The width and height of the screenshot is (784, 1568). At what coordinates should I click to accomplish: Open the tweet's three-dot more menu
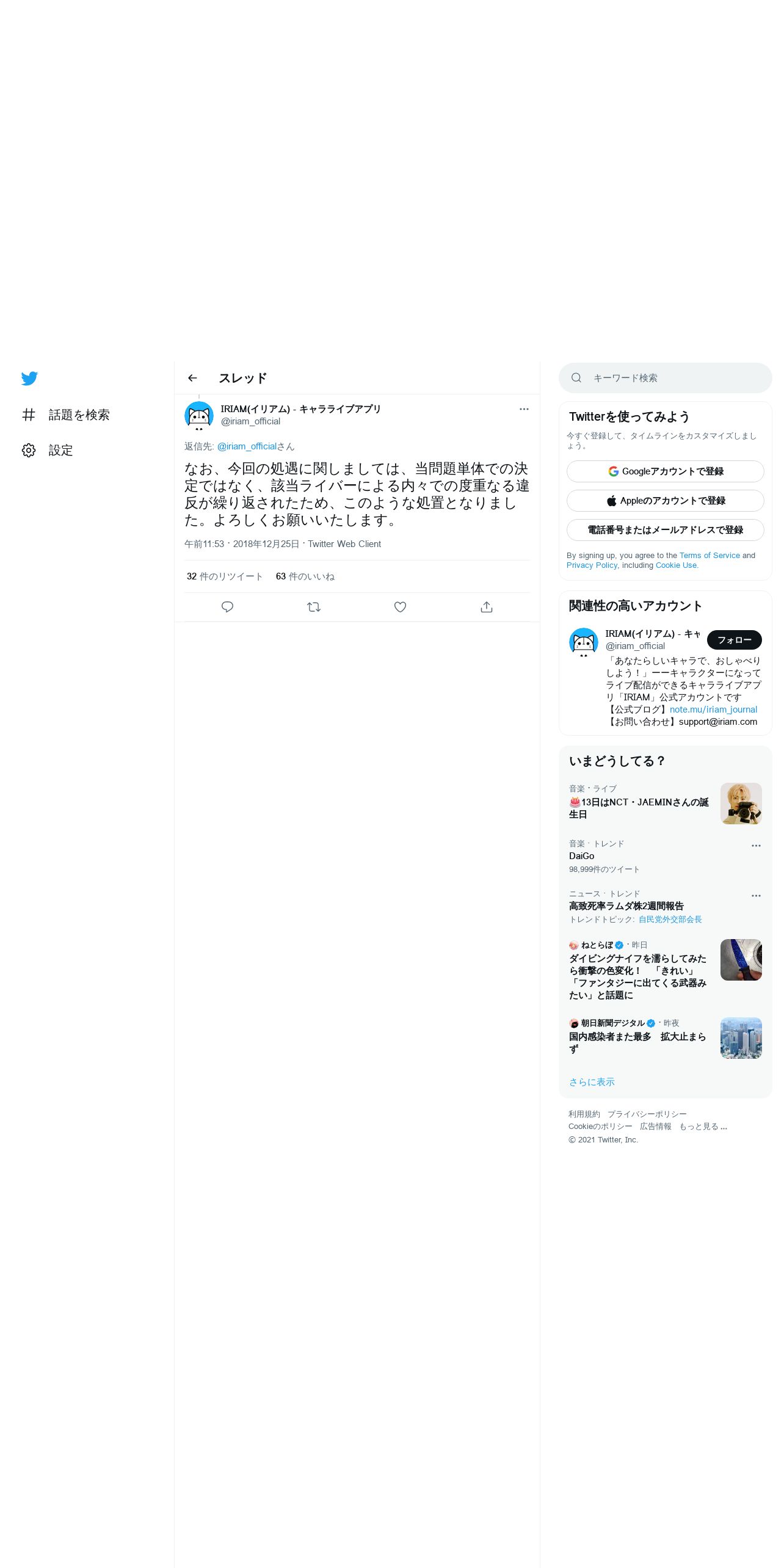[524, 409]
